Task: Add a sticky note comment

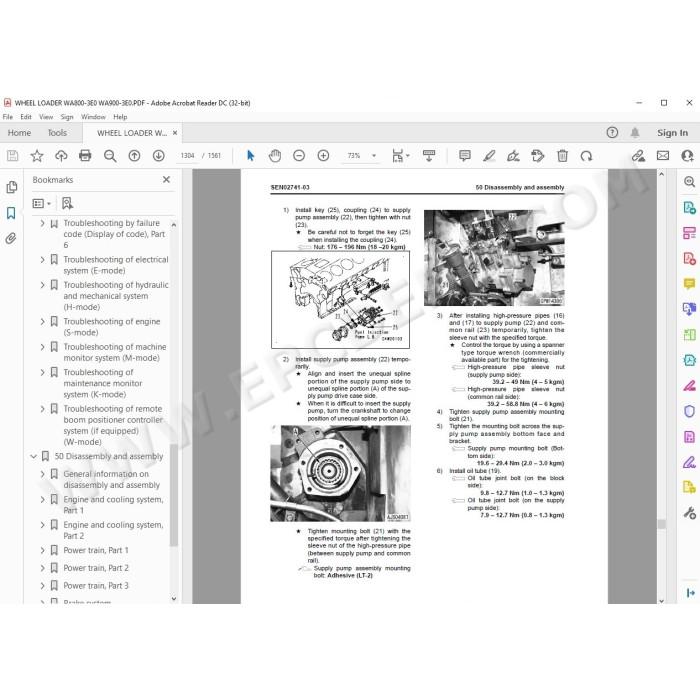Action: (465, 155)
